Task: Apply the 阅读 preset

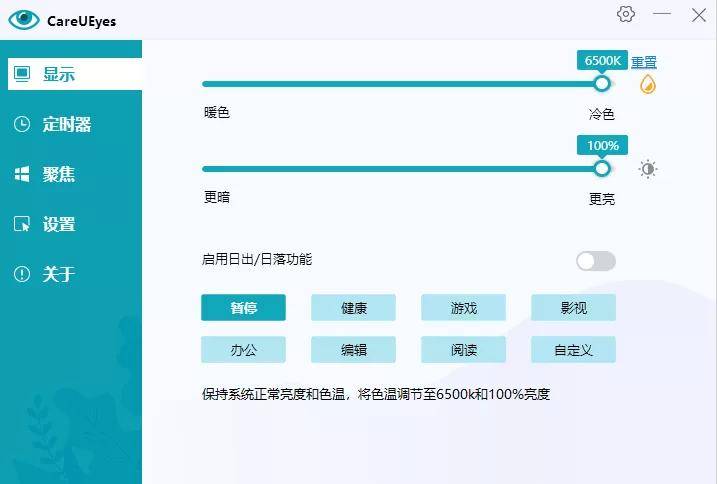Action: click(x=463, y=350)
